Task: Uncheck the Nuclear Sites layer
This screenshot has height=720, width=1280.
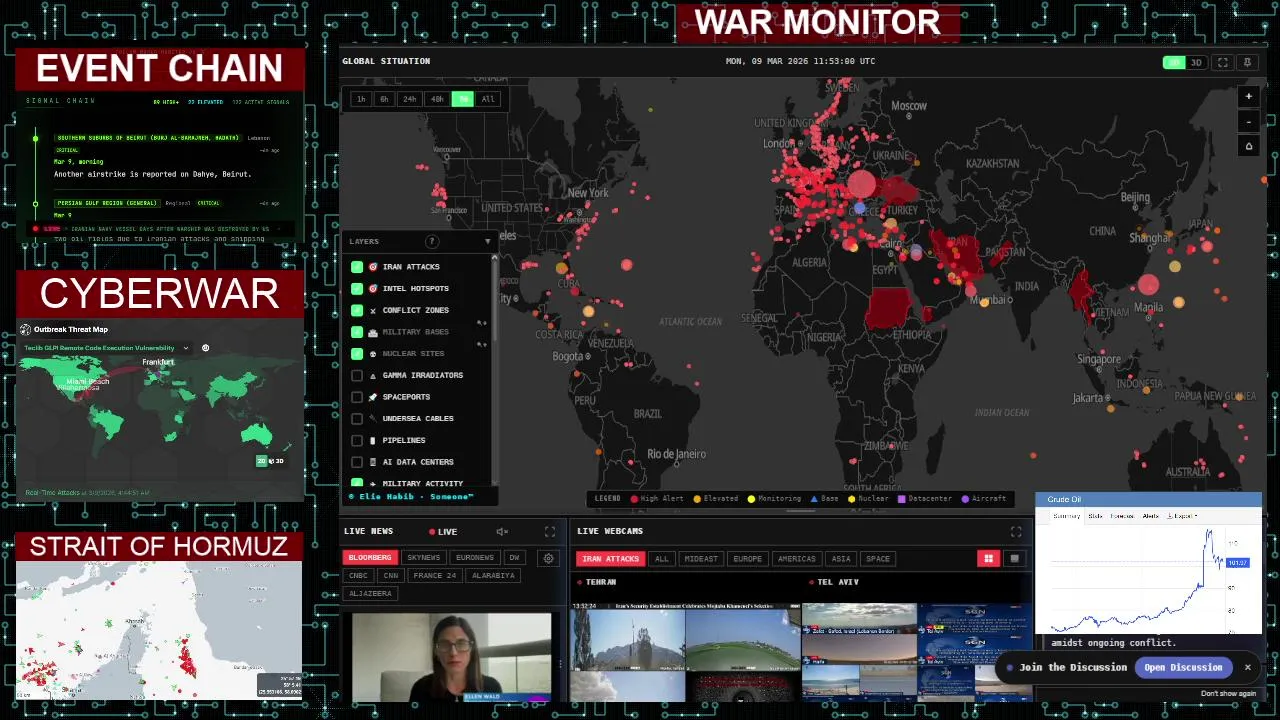Action: click(357, 354)
